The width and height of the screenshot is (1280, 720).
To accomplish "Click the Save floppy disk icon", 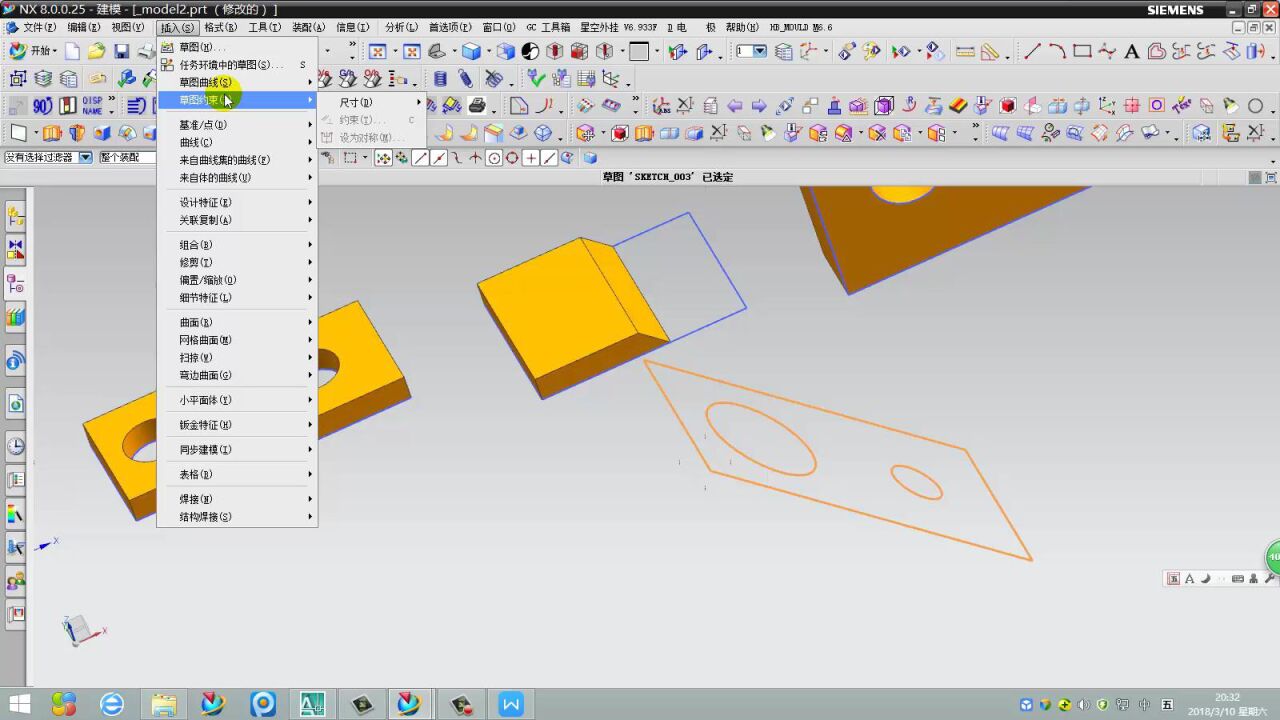I will click(121, 51).
